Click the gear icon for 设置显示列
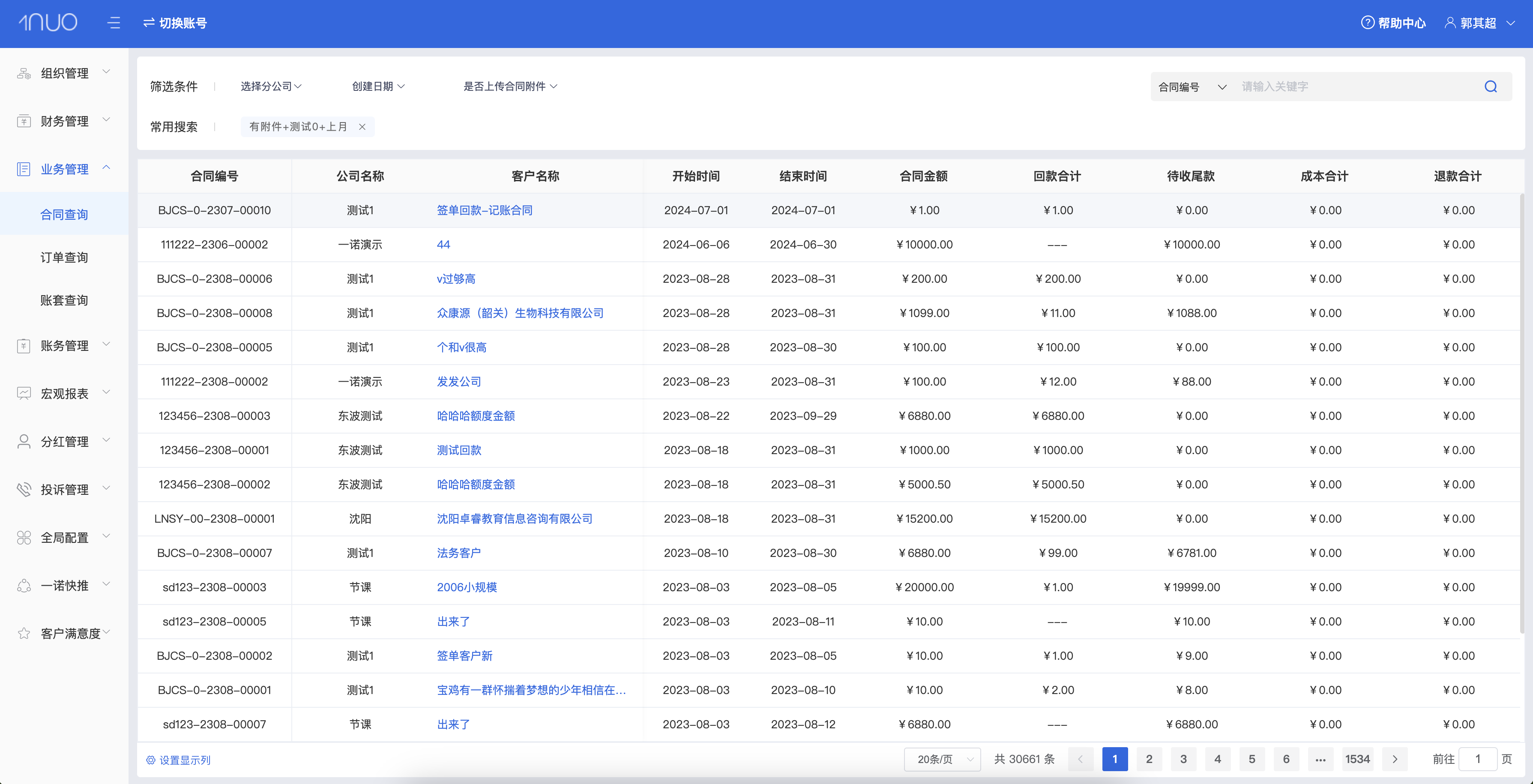The width and height of the screenshot is (1533, 784). tap(150, 760)
